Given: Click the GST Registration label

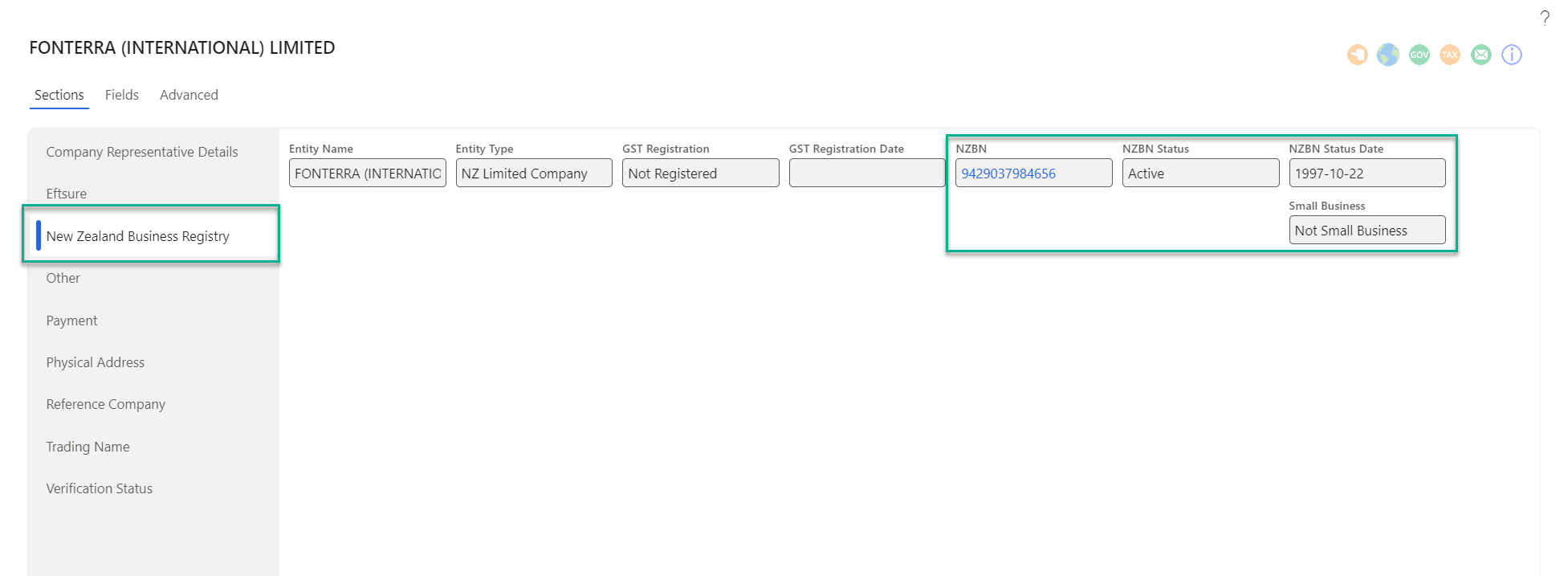Looking at the screenshot, I should coord(666,149).
